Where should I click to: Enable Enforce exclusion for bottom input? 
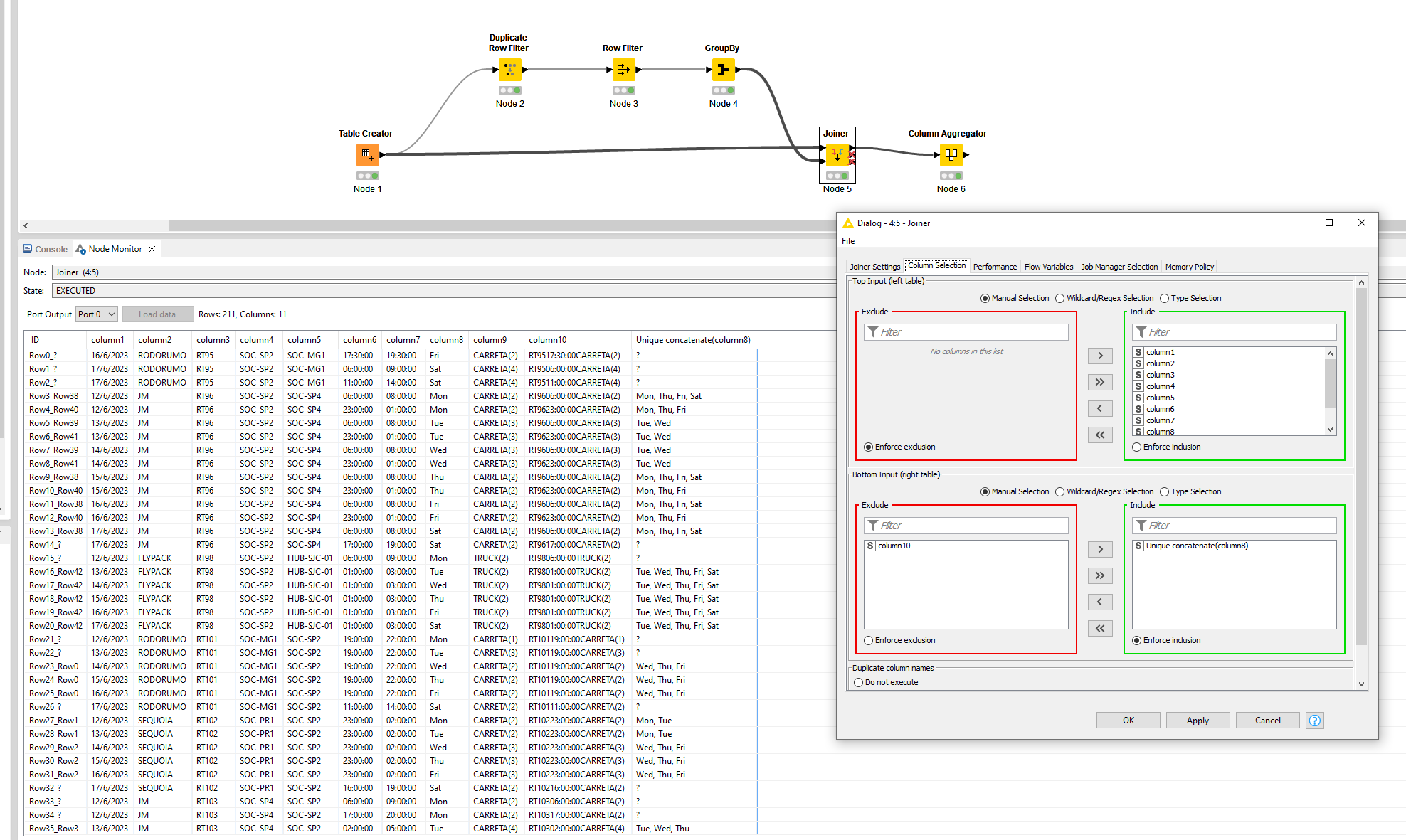tap(868, 640)
